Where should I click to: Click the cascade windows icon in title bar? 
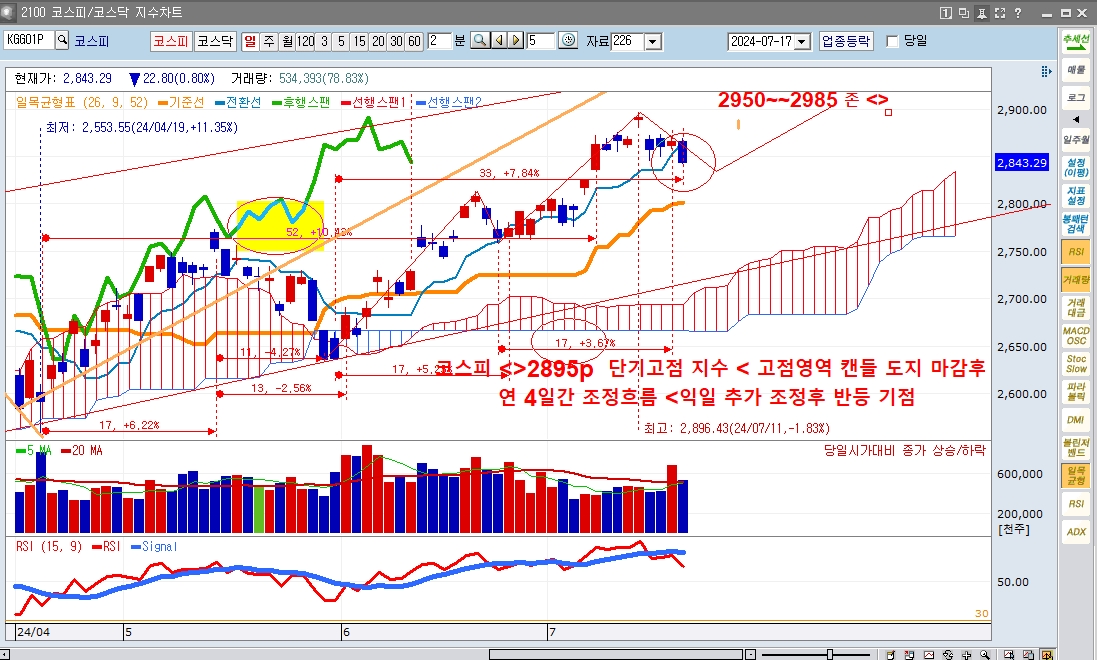(x=963, y=13)
